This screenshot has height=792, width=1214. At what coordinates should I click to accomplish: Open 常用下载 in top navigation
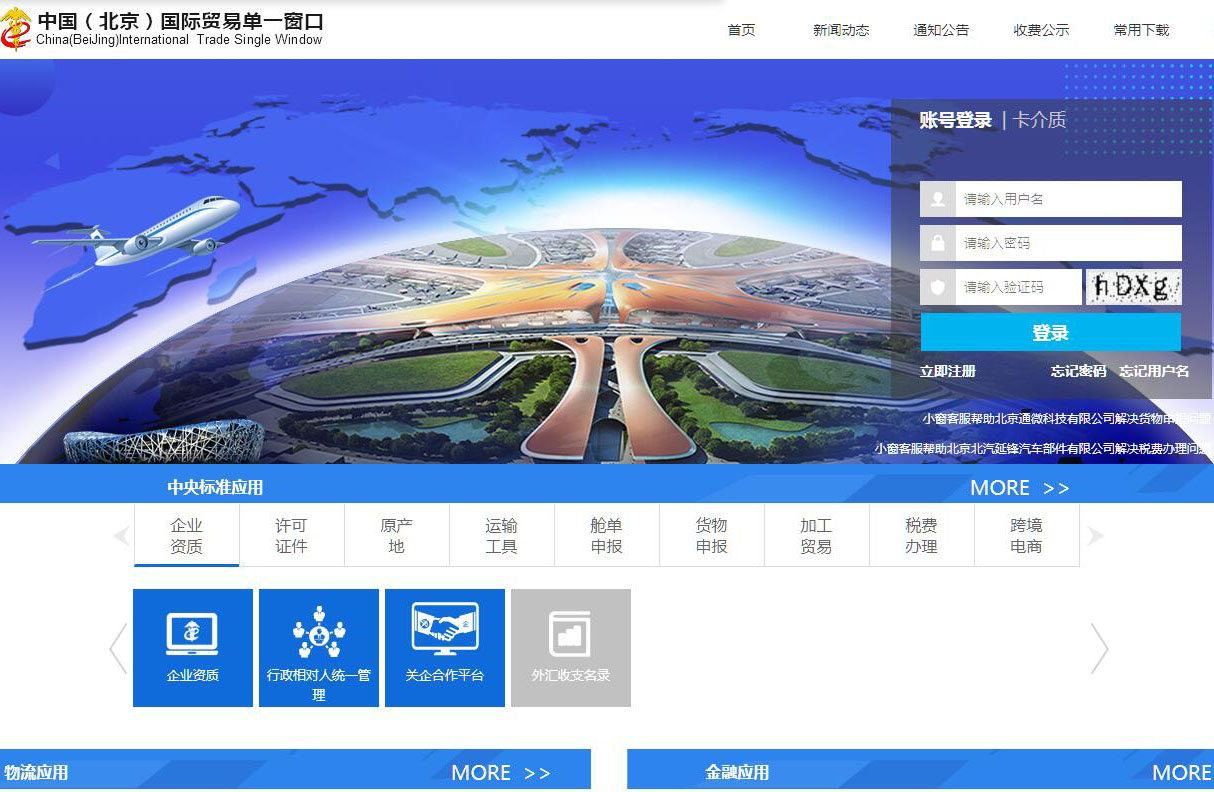pos(1141,30)
